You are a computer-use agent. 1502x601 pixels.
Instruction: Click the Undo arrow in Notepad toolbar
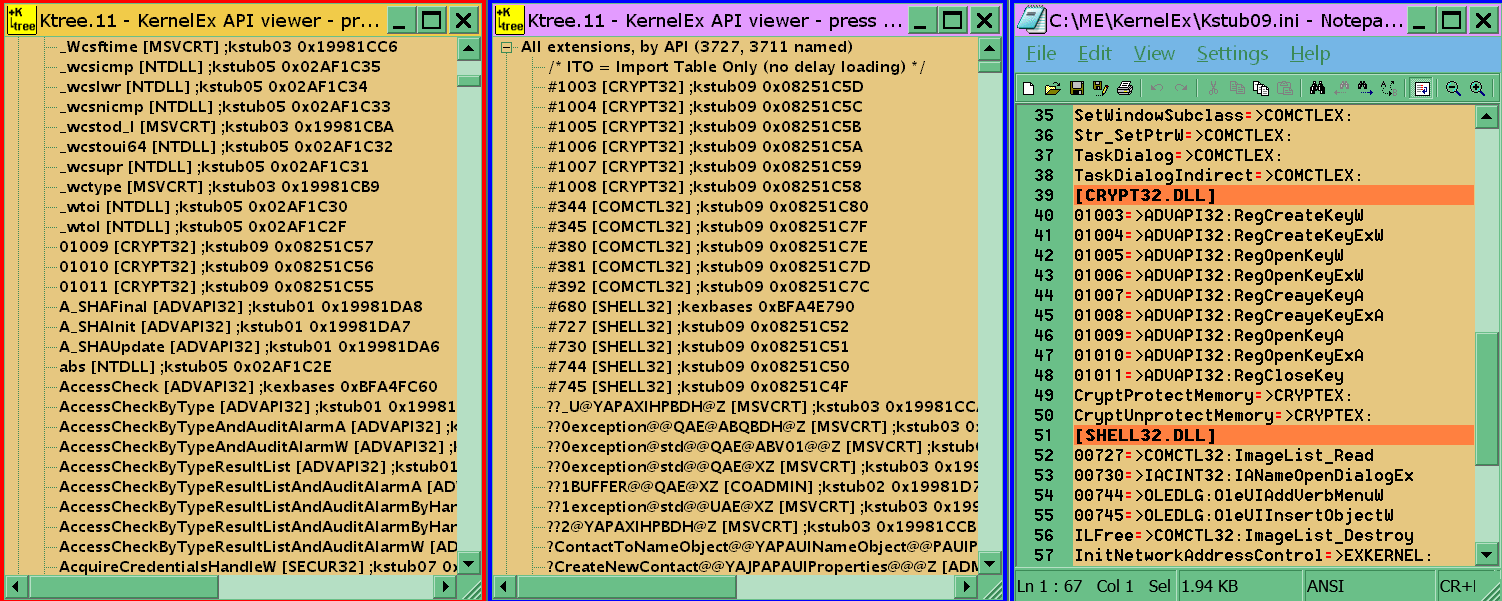click(1157, 88)
